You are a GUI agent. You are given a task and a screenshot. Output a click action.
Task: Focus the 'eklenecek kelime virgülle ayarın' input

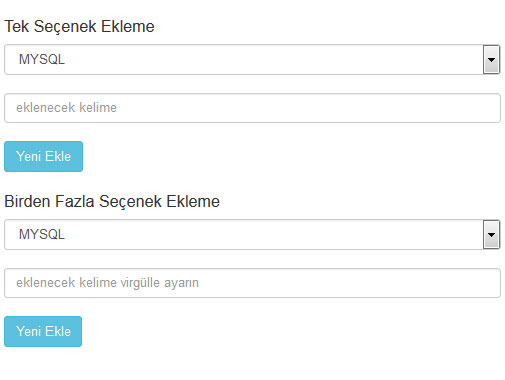pos(252,283)
